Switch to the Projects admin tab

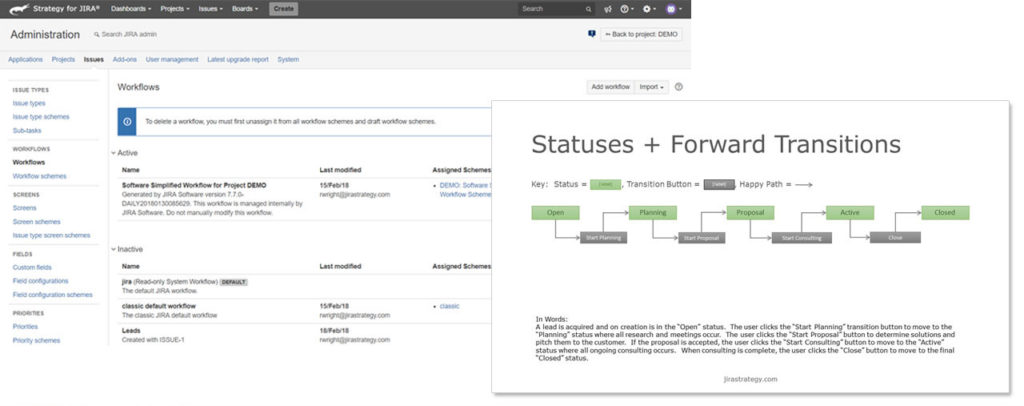(x=63, y=59)
